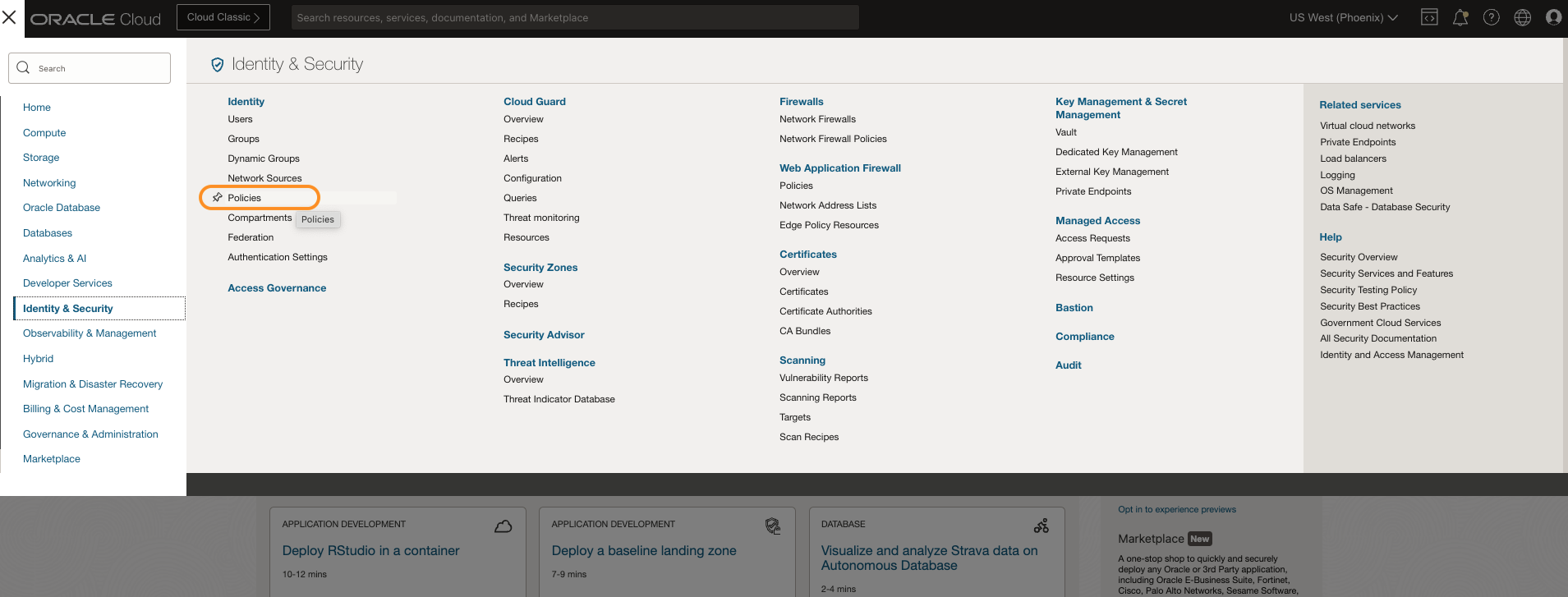Image resolution: width=1568 pixels, height=597 pixels.
Task: Open the user profile avatar icon
Action: 1553,17
